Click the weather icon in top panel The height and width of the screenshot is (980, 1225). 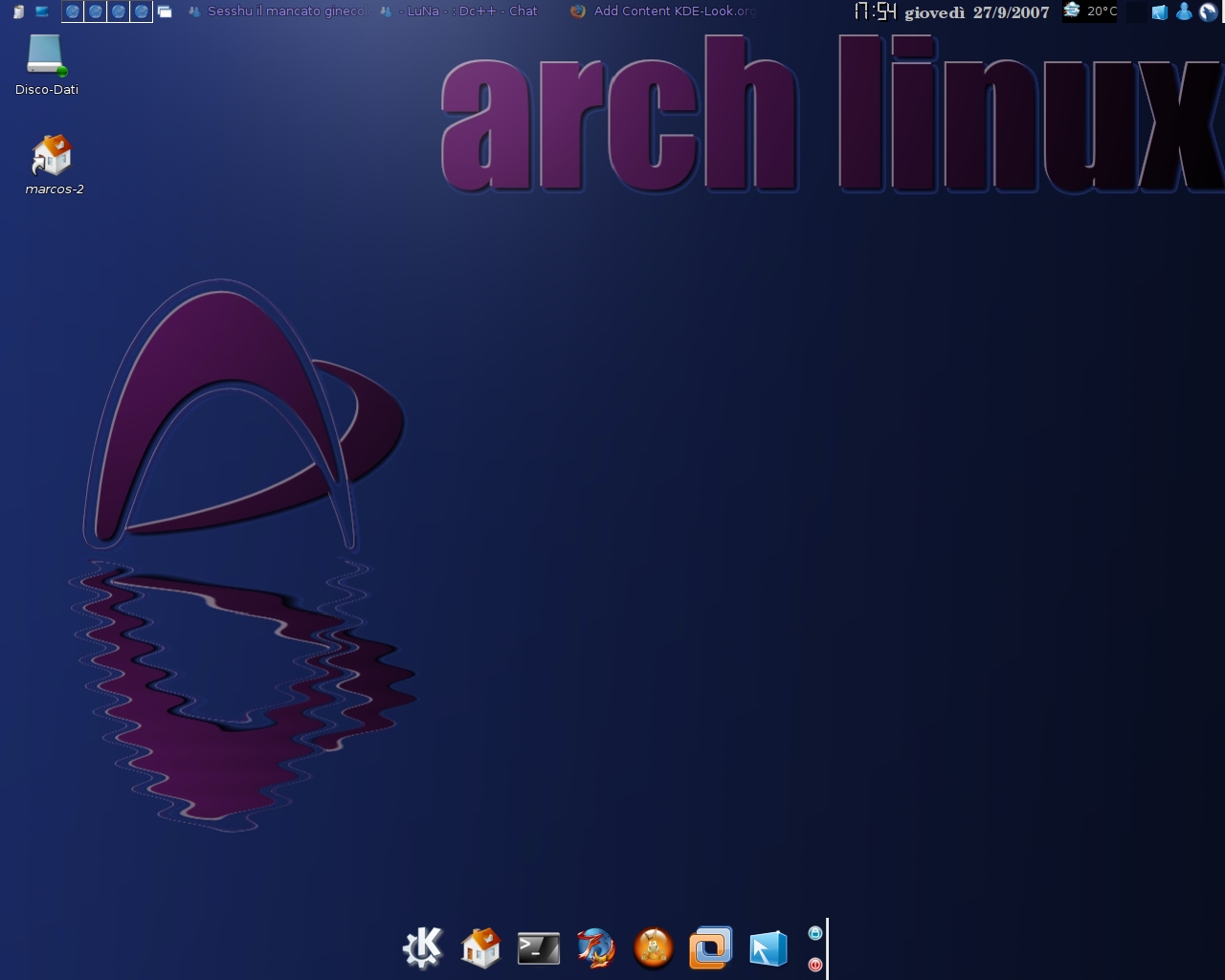[x=1072, y=11]
